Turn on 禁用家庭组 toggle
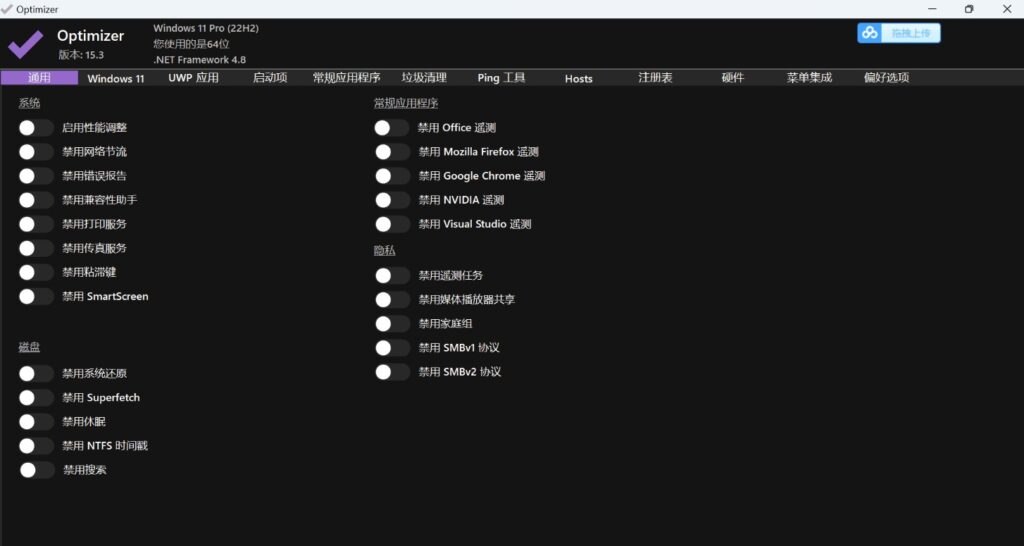Image resolution: width=1024 pixels, height=546 pixels. [392, 324]
